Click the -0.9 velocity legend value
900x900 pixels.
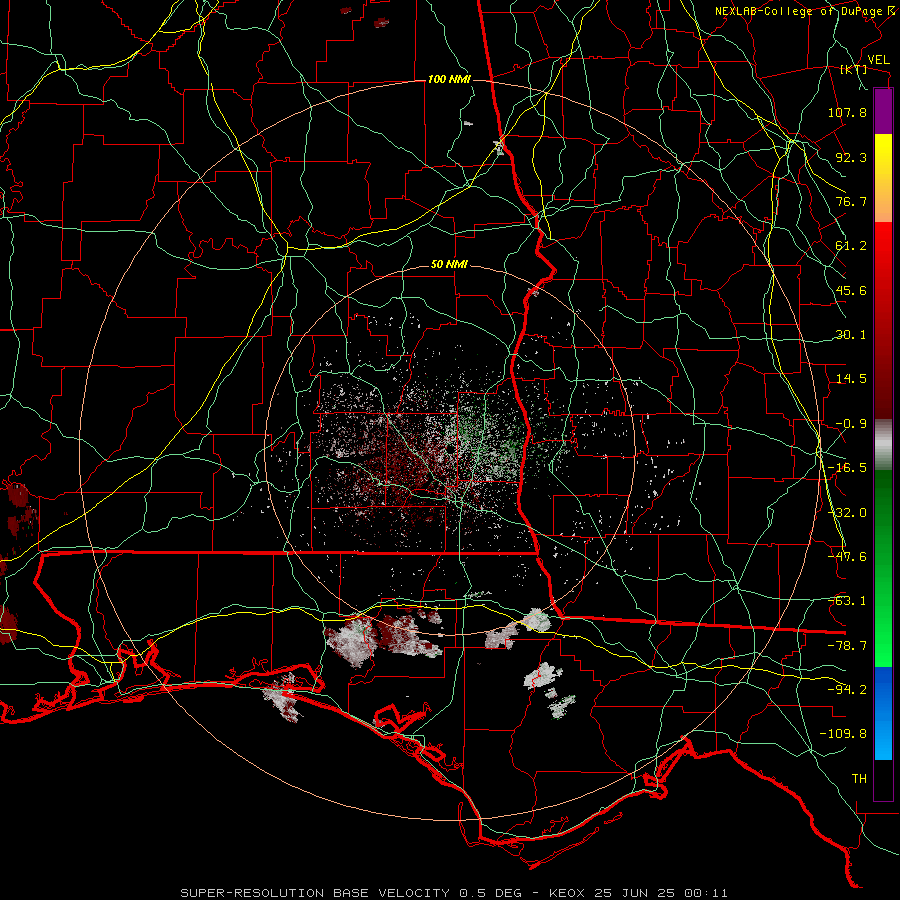(x=851, y=424)
